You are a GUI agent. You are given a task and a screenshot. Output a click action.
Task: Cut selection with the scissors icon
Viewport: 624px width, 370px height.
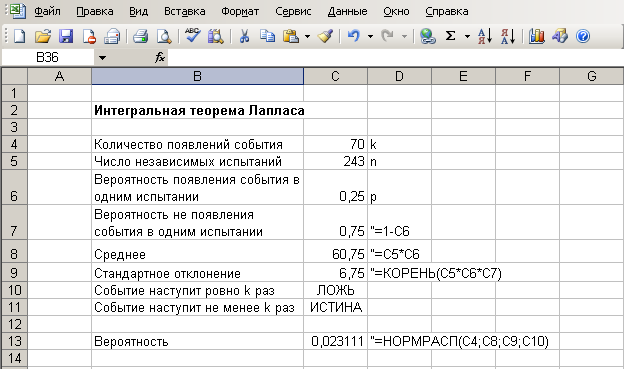[x=244, y=36]
